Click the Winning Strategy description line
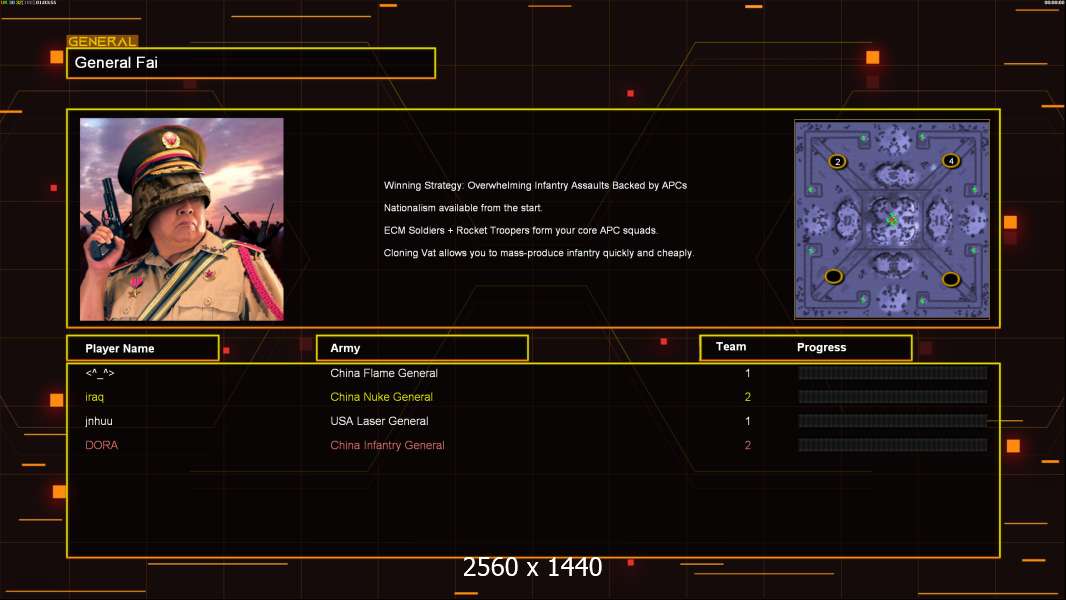 pos(536,186)
